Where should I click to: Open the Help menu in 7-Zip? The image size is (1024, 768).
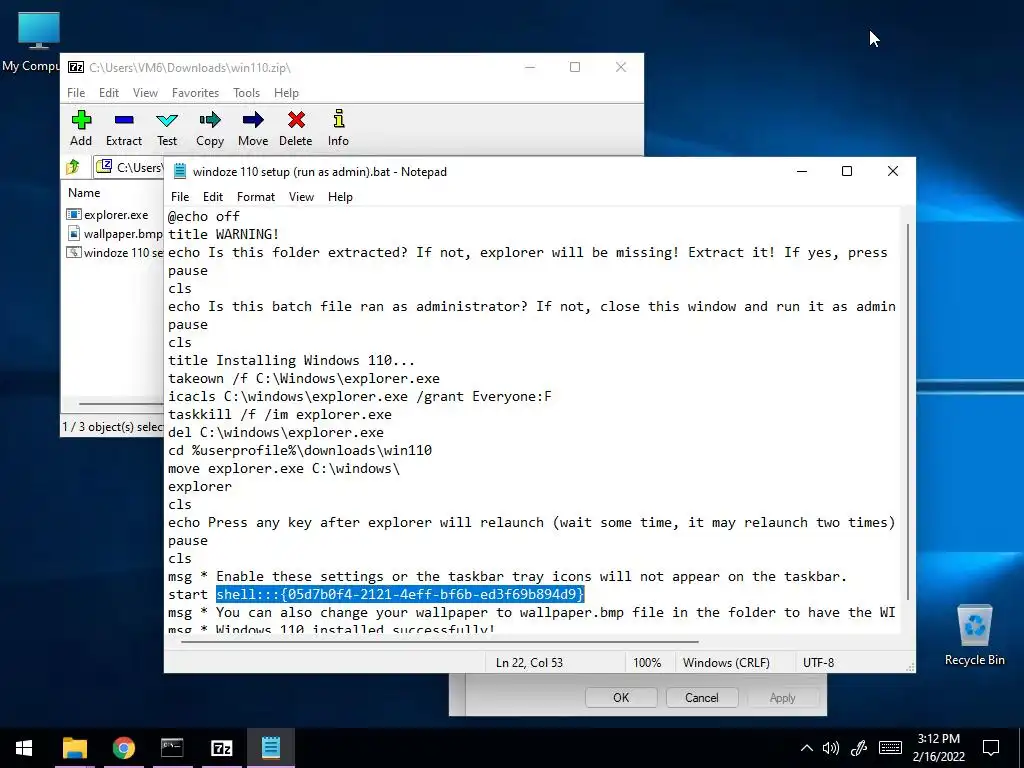coord(286,93)
